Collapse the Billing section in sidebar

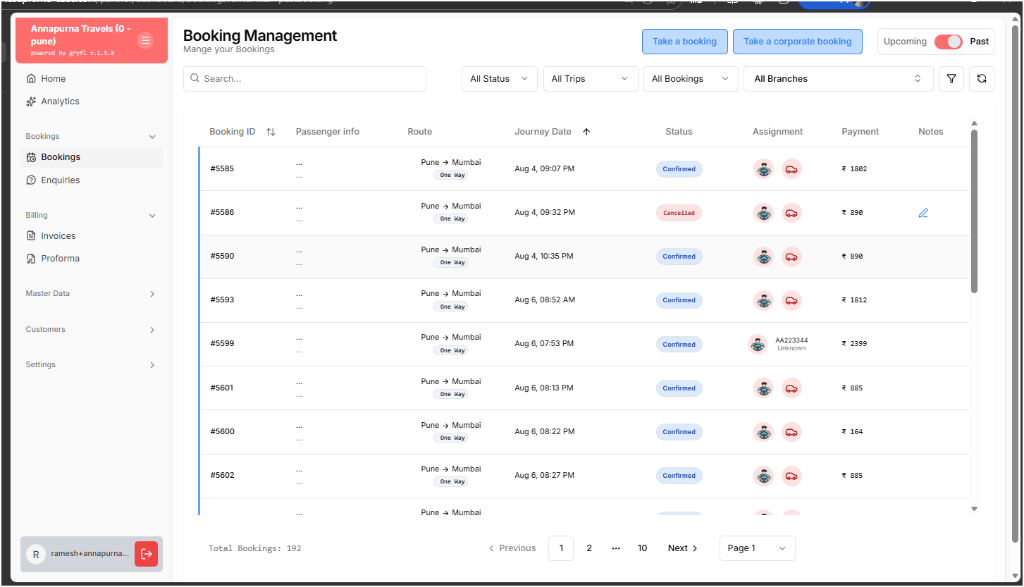point(151,215)
